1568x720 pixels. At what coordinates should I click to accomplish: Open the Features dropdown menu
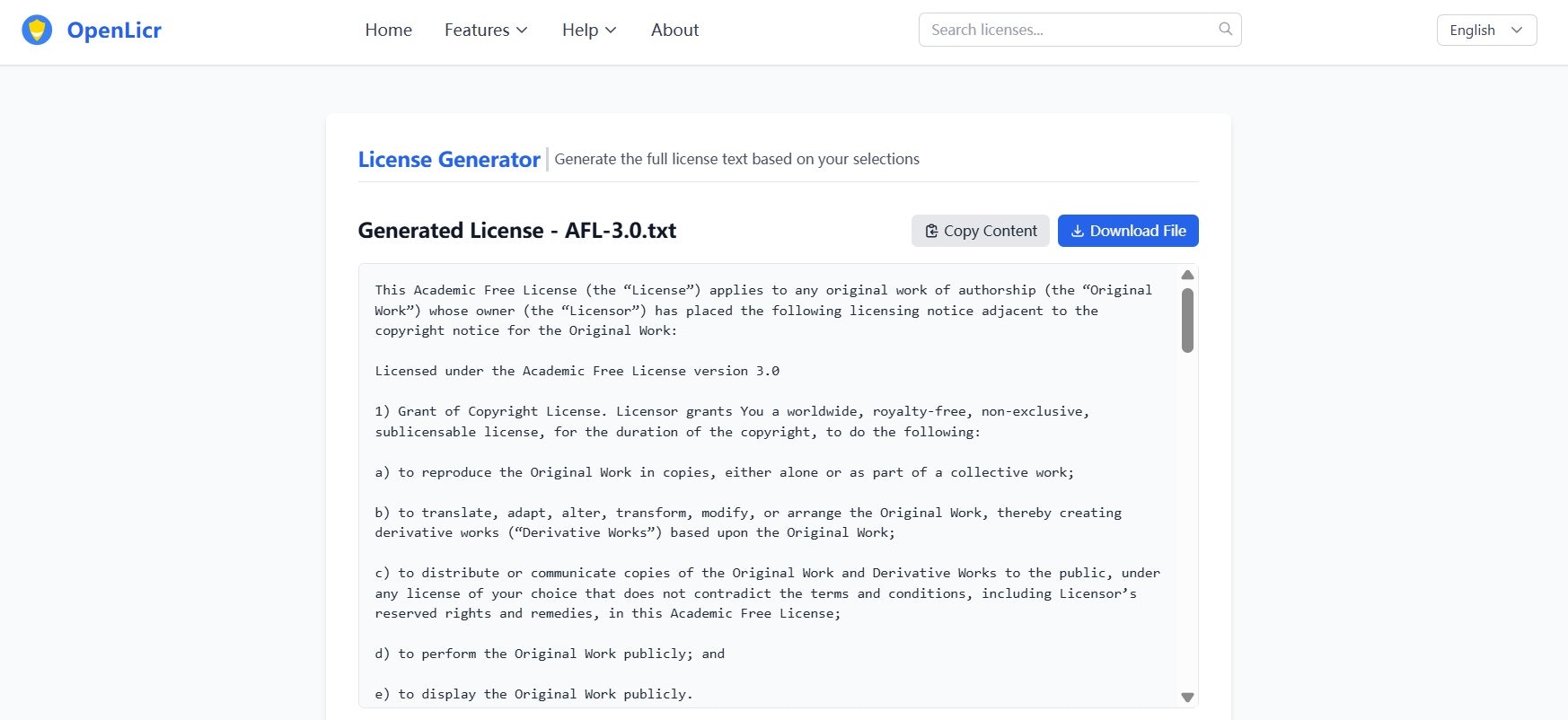click(x=486, y=30)
